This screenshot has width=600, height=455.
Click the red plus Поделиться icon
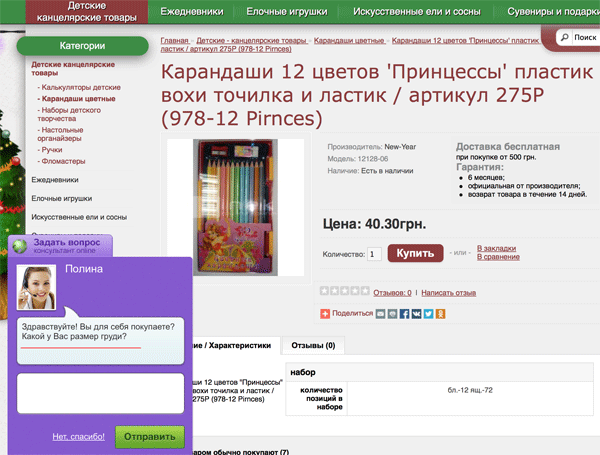pyautogui.click(x=325, y=313)
